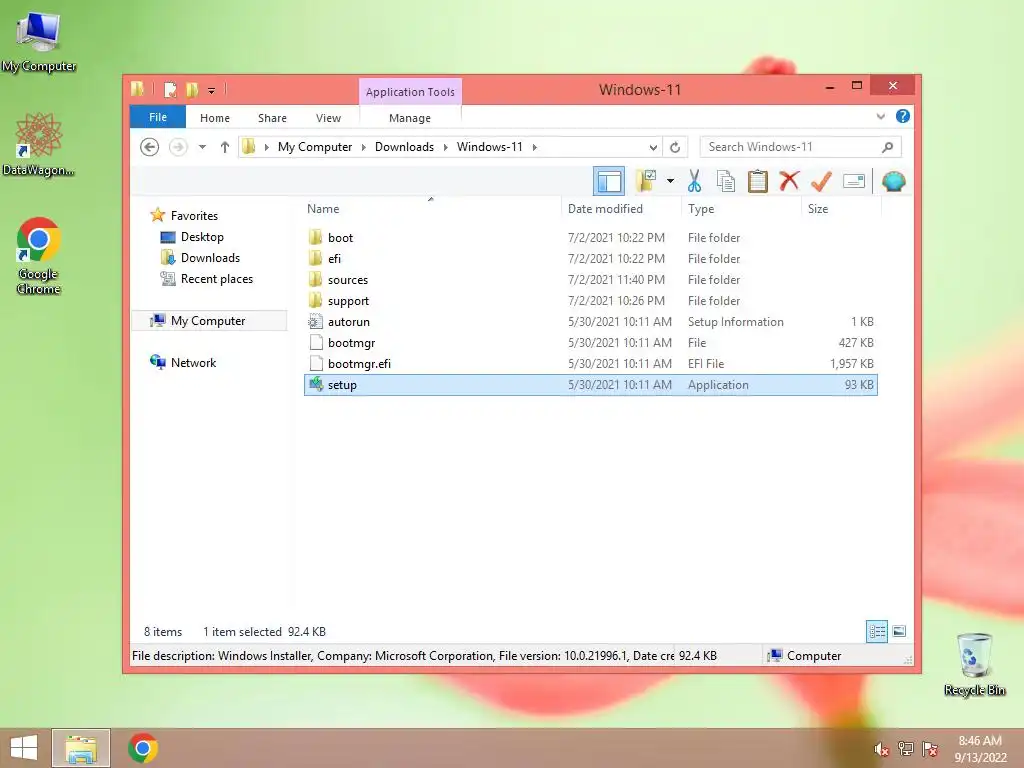The height and width of the screenshot is (768, 1024).
Task: Switch to the View ribbon tab
Action: pos(328,118)
